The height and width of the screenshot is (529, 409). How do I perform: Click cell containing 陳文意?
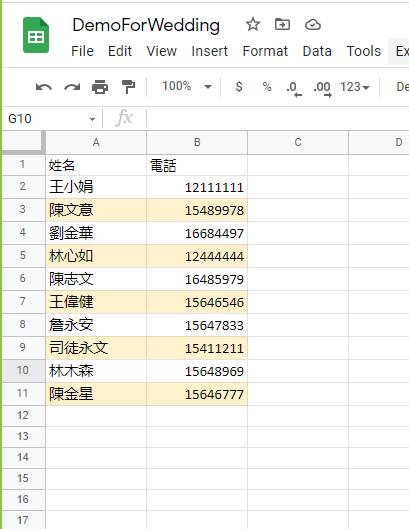96,210
